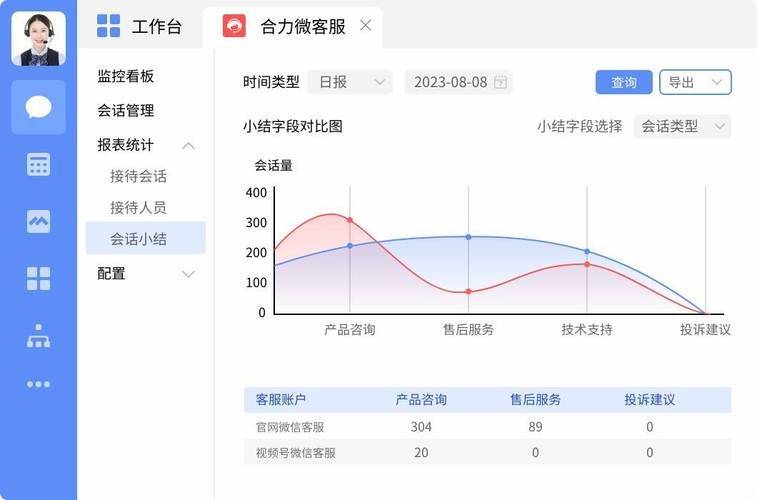Click the 合力微客服 red app icon
This screenshot has height=500, width=757.
click(234, 26)
